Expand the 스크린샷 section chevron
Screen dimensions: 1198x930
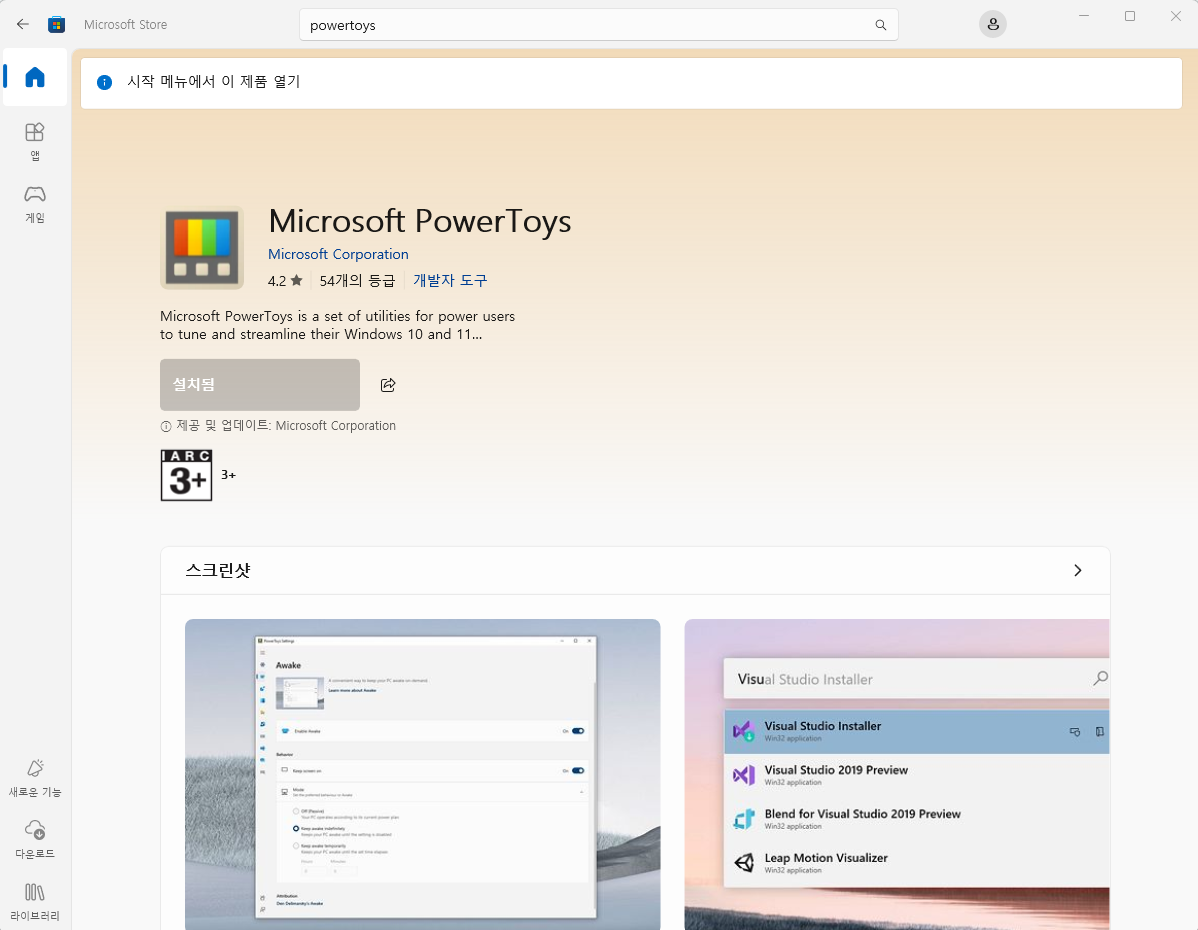(x=1077, y=571)
